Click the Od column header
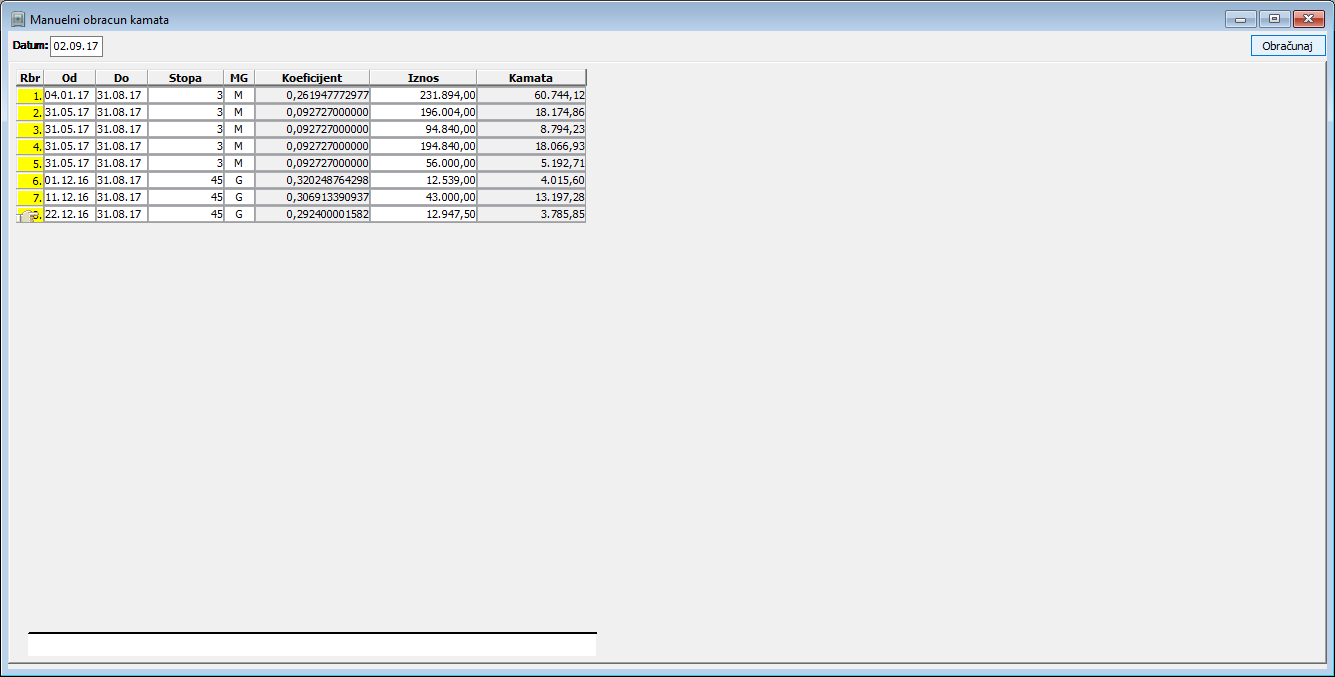The image size is (1335, 677). point(70,77)
